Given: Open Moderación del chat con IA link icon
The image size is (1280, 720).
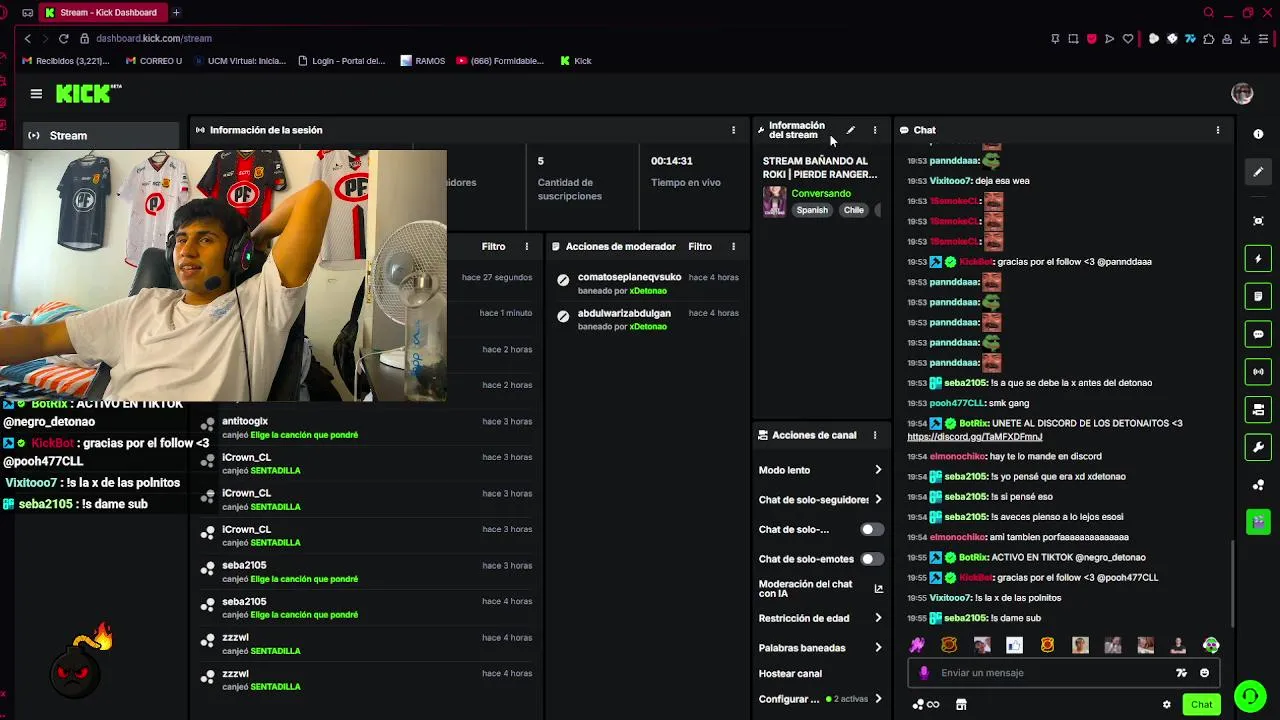Looking at the screenshot, I should coord(878,589).
